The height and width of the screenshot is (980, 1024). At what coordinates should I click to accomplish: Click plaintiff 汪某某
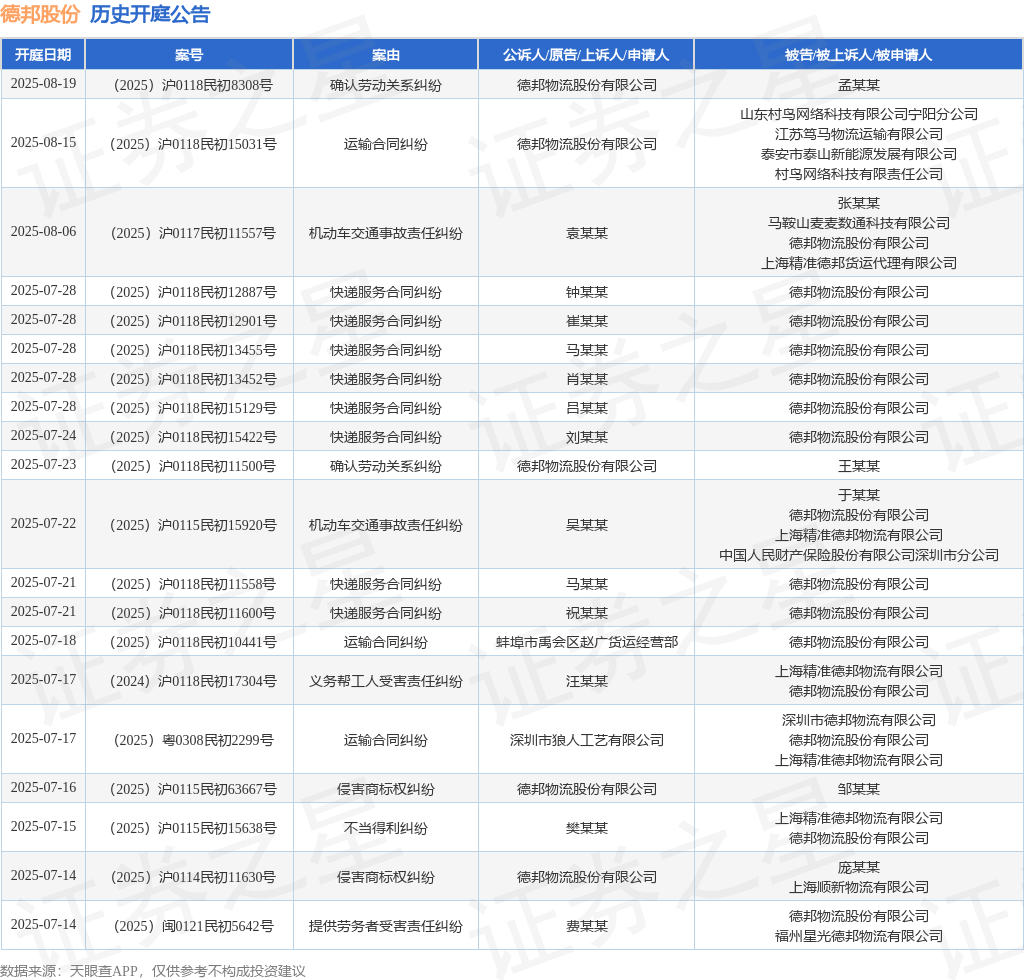coord(586,681)
